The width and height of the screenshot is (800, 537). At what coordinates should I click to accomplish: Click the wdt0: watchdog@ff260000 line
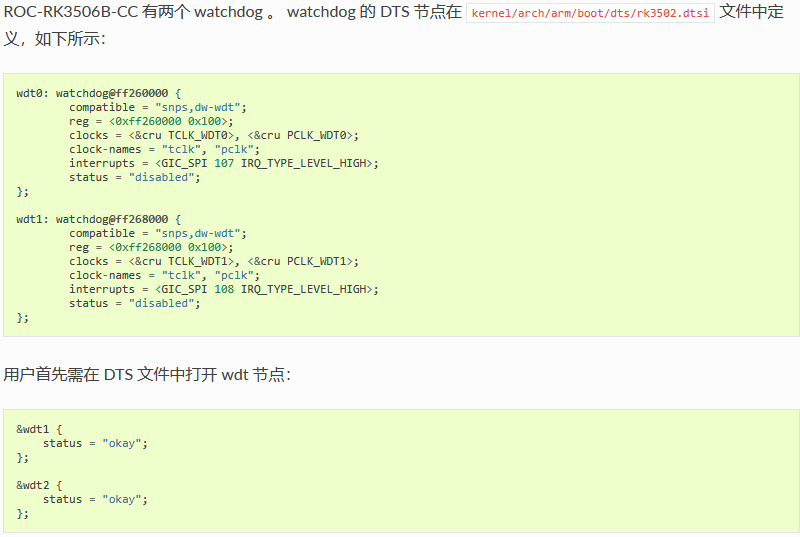point(98,93)
